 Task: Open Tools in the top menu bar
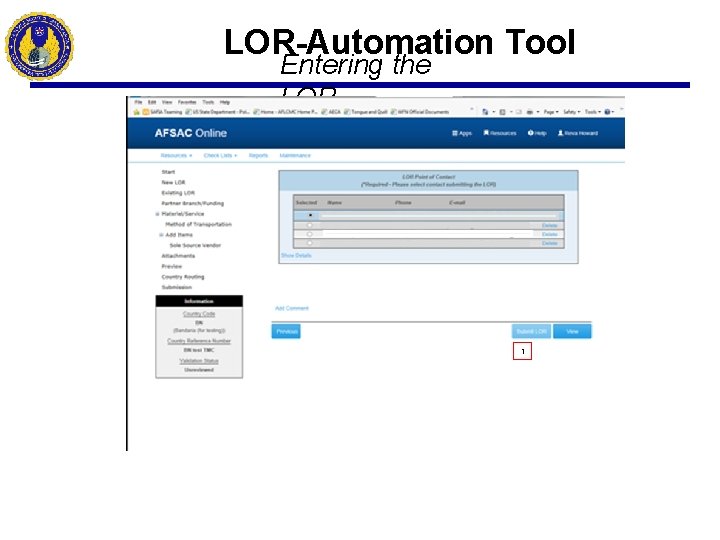(x=208, y=102)
